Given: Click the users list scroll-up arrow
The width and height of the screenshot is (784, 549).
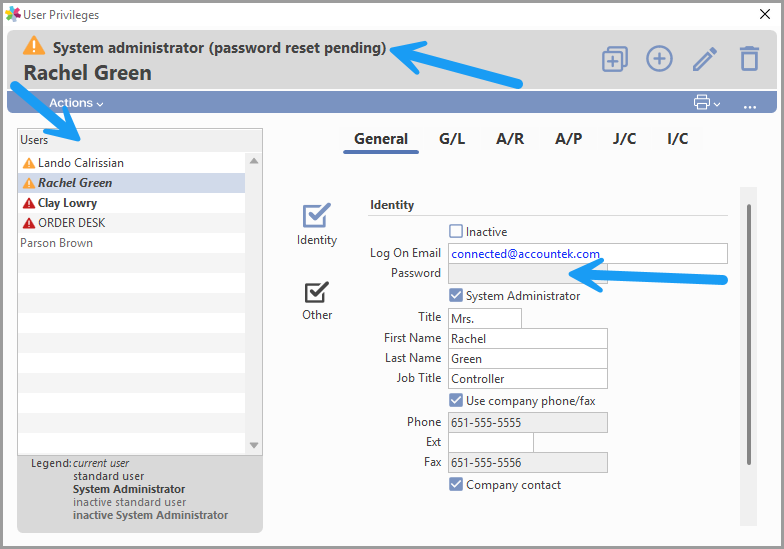Looking at the screenshot, I should coord(254,161).
